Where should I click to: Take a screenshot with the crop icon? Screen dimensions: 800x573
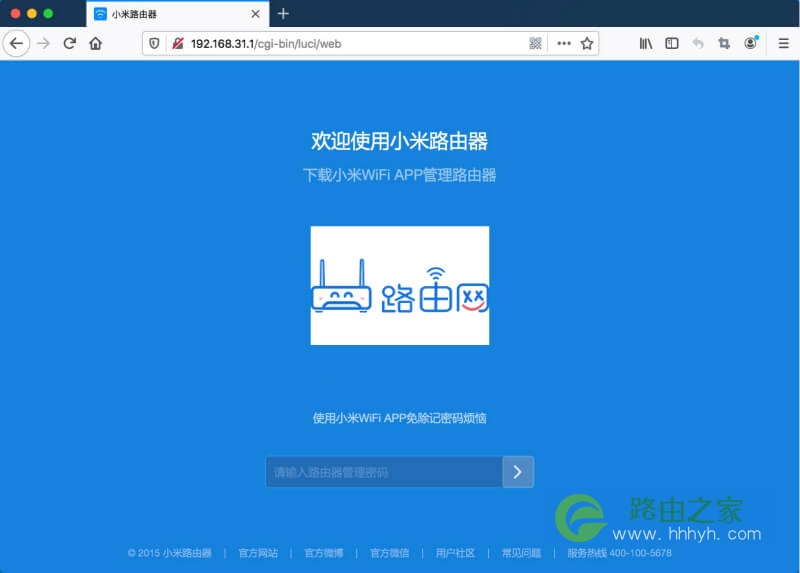[x=724, y=43]
